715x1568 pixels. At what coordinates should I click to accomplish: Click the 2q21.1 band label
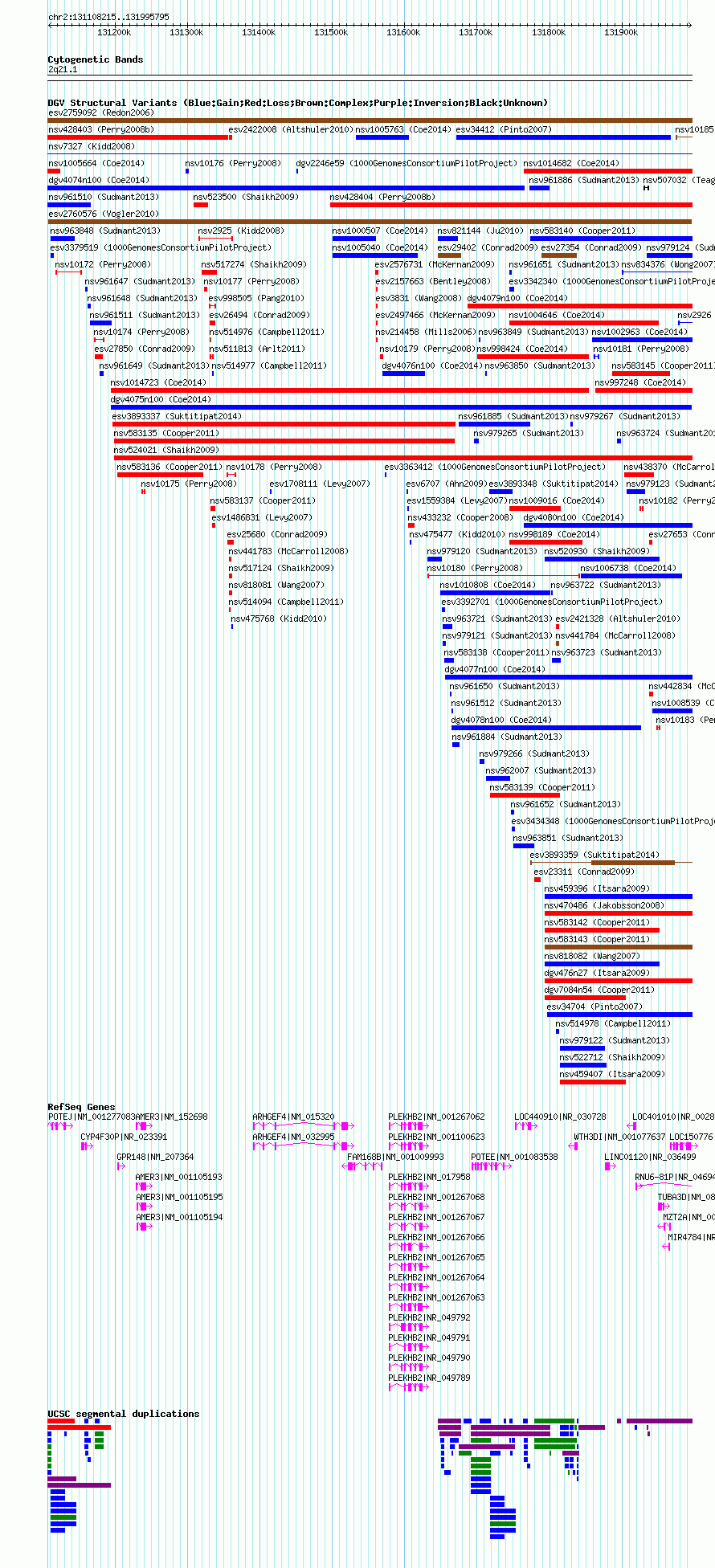[63, 69]
